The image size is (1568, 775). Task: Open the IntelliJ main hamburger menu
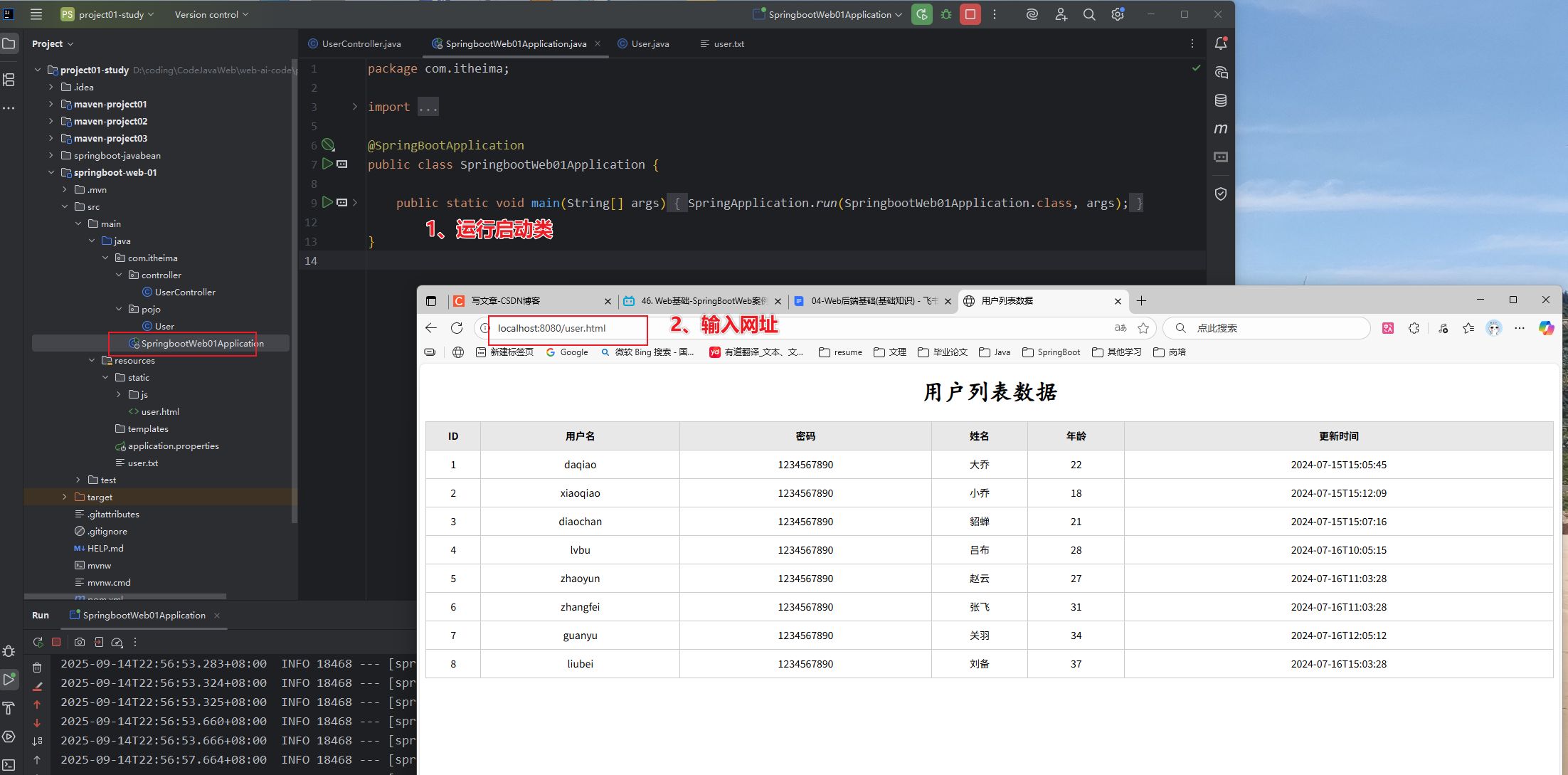36,14
